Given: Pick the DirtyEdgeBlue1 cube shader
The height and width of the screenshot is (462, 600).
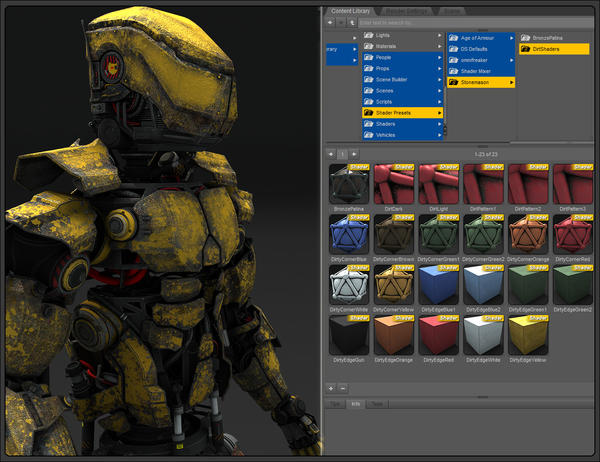Looking at the screenshot, I should [439, 285].
